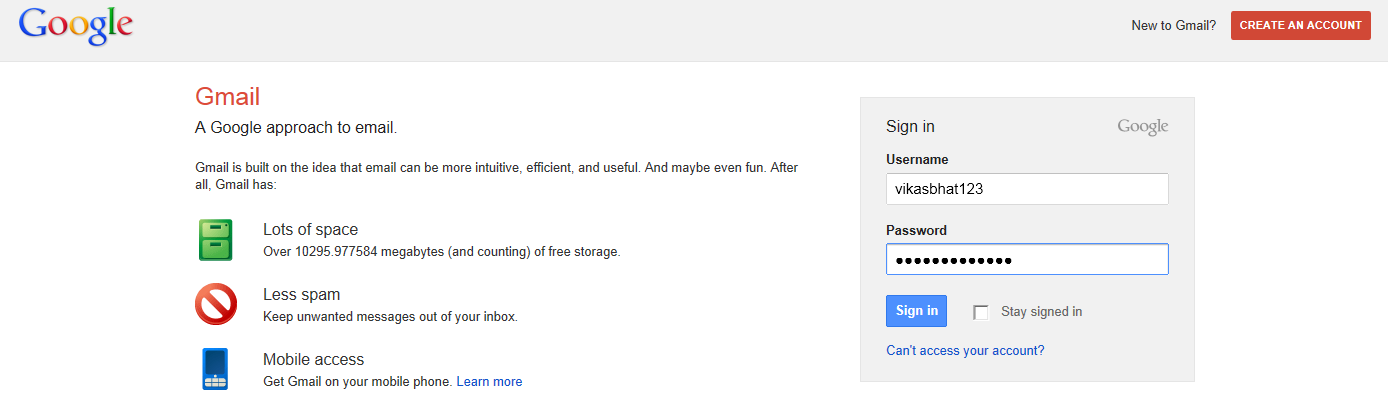Toggle the Stay signed in checkbox
Image resolution: width=1388 pixels, height=402 pixels.
981,312
